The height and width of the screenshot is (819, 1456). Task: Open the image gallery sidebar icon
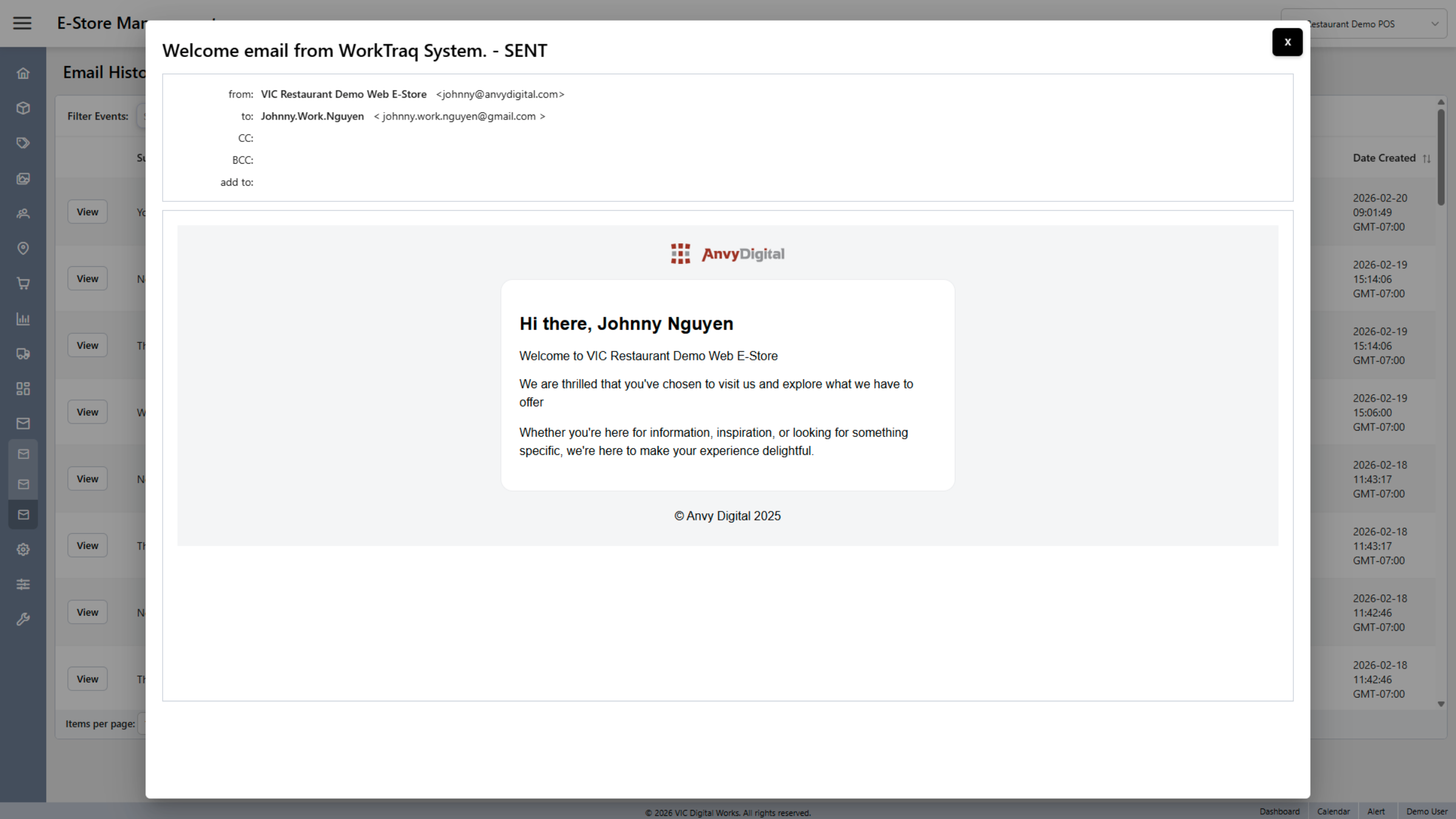pyautogui.click(x=23, y=178)
